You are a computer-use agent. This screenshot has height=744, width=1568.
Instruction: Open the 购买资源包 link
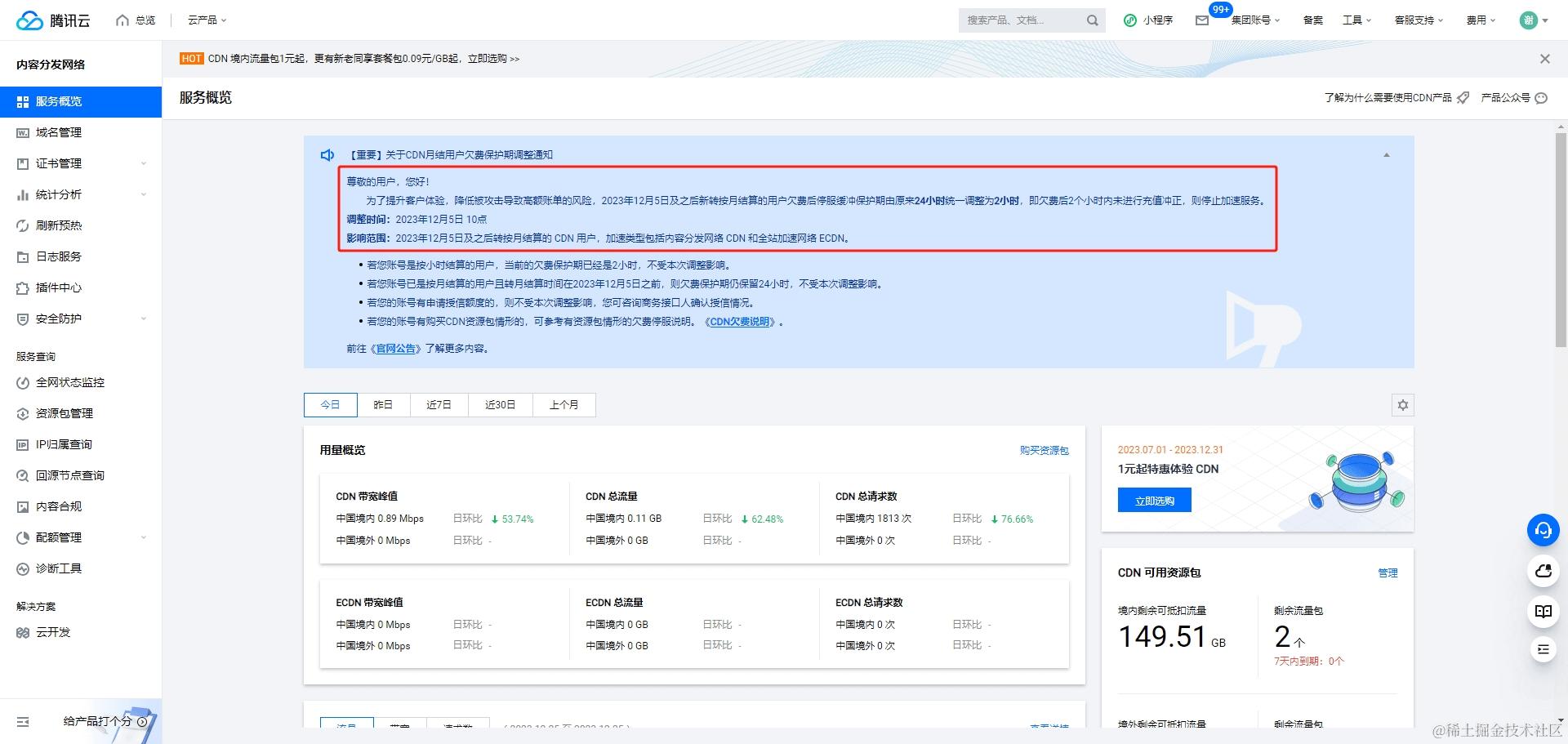pyautogui.click(x=1044, y=451)
